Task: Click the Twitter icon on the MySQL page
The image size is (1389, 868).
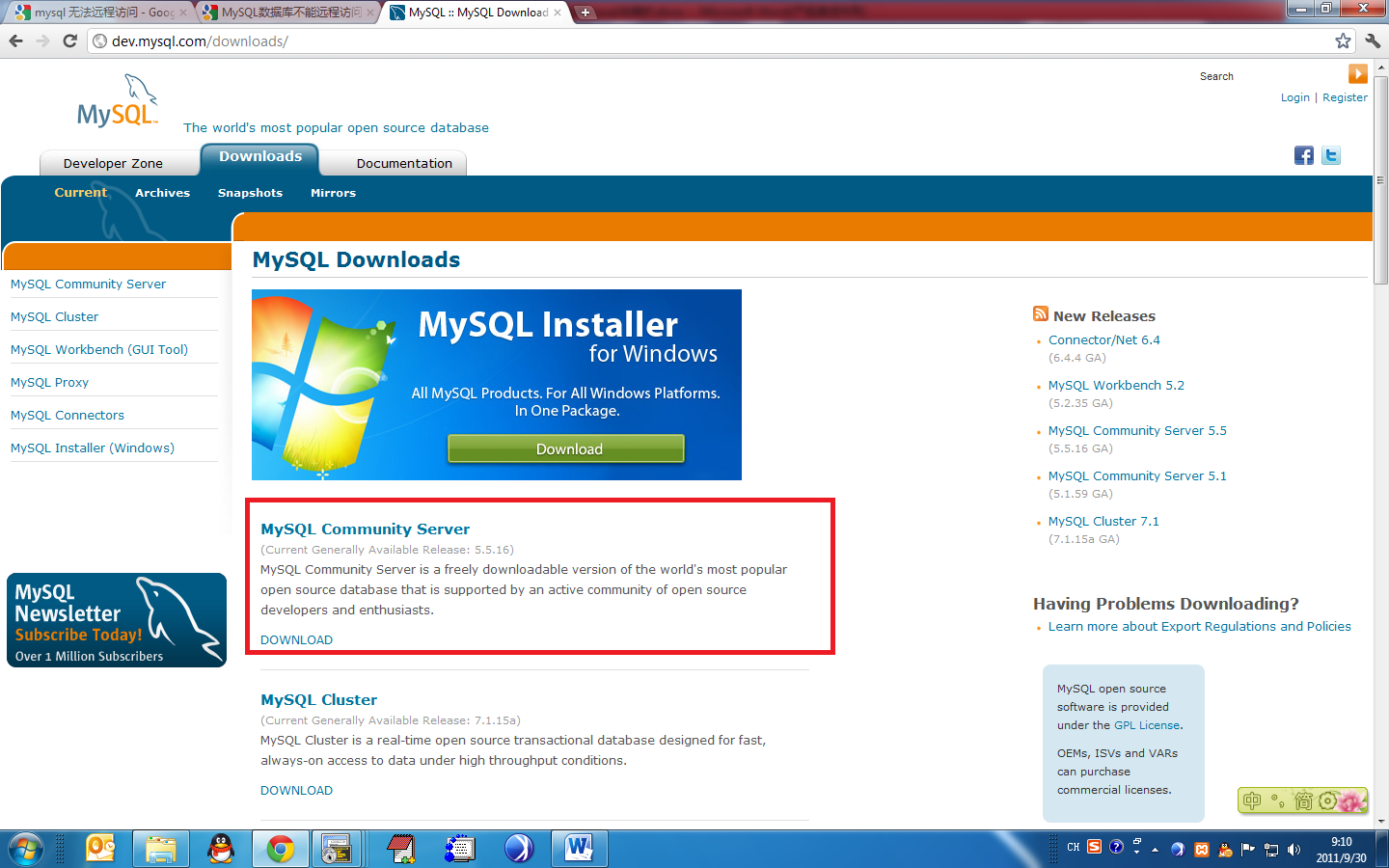Action: [1331, 155]
